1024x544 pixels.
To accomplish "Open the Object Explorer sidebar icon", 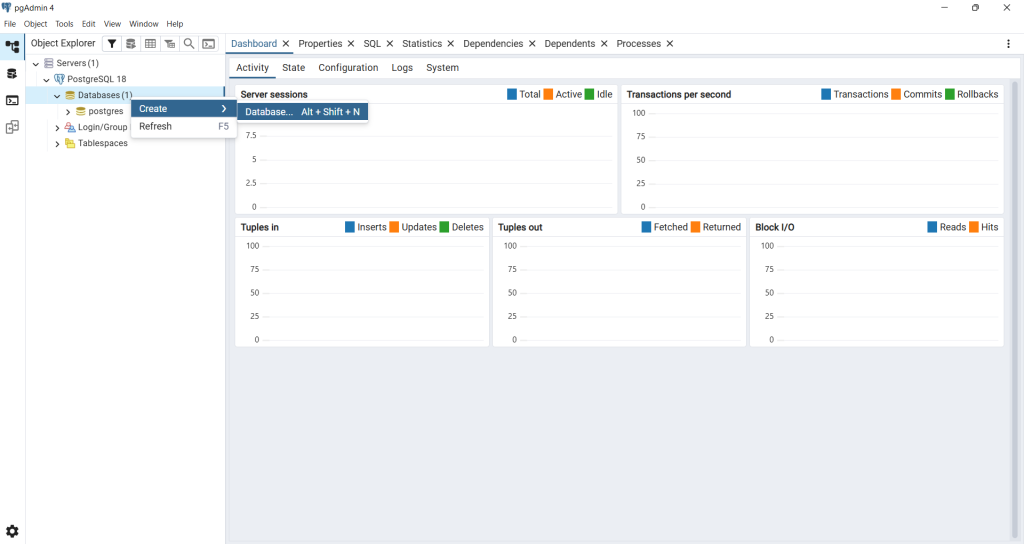I will 12,46.
